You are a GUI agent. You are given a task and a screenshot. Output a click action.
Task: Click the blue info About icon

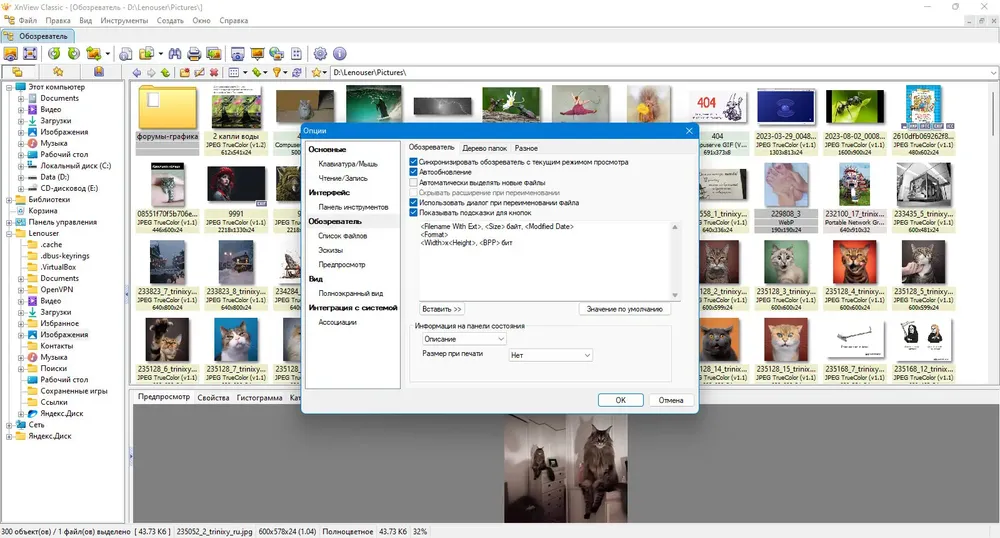pos(340,54)
